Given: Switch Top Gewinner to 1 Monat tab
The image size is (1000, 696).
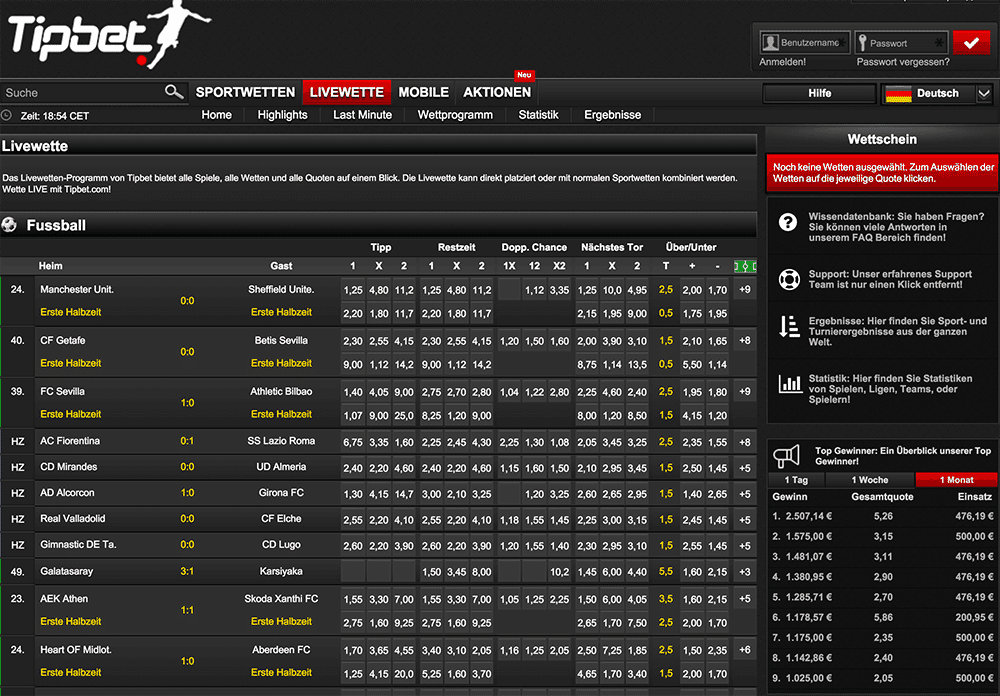Looking at the screenshot, I should click(956, 480).
